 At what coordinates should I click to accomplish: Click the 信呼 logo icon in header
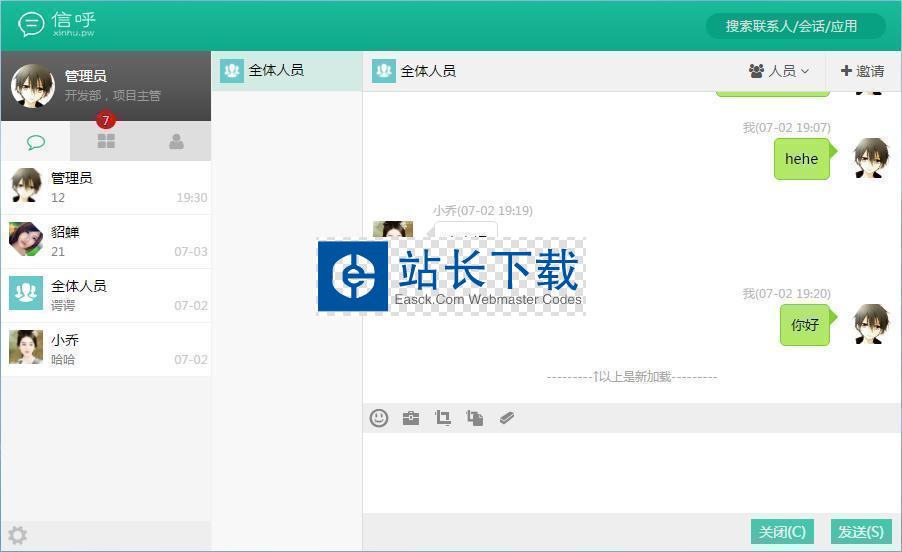click(31, 24)
